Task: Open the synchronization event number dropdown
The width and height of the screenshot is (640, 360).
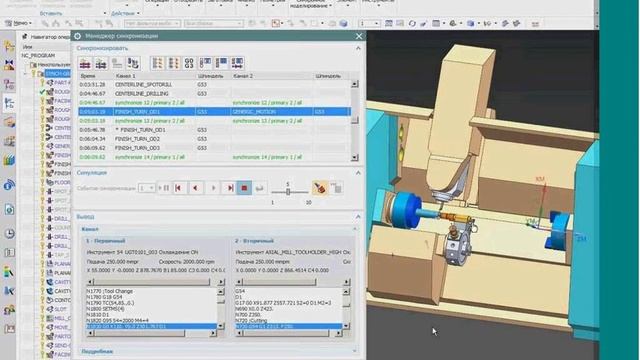Action: tap(146, 188)
